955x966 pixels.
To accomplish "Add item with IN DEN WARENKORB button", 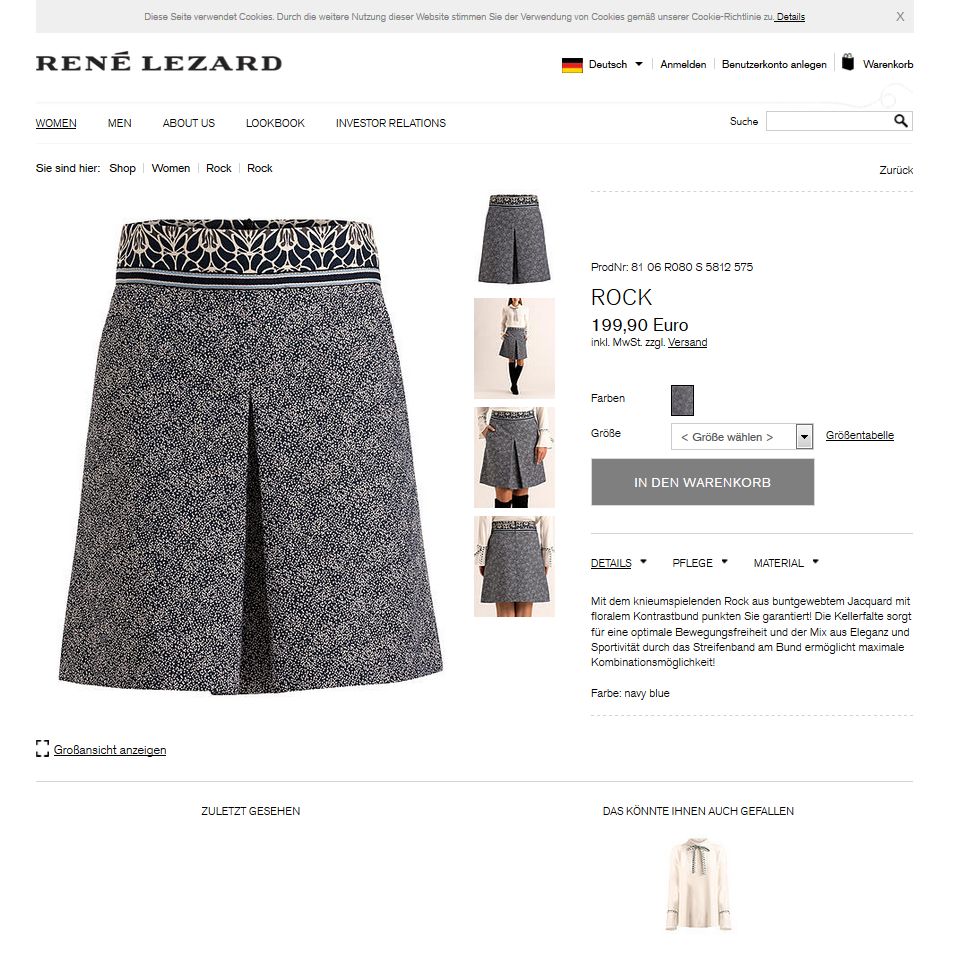I will click(702, 482).
